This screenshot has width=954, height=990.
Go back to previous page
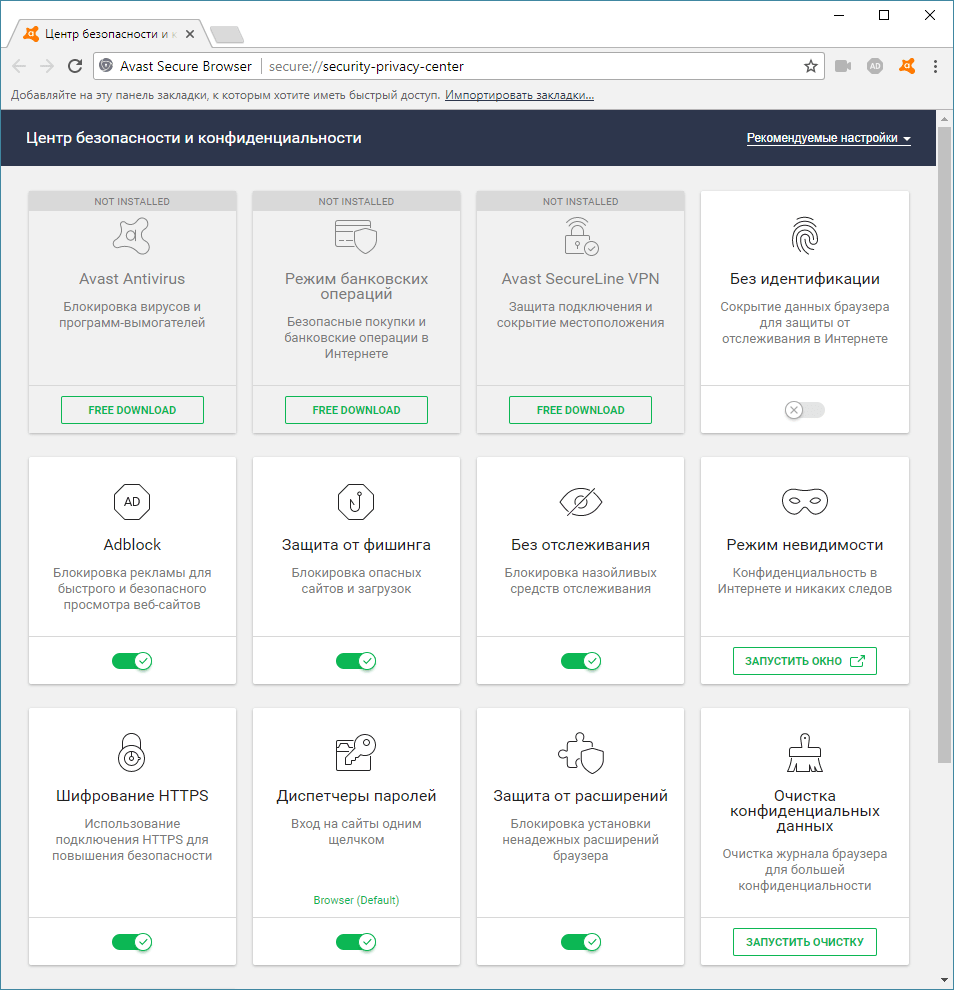19,66
